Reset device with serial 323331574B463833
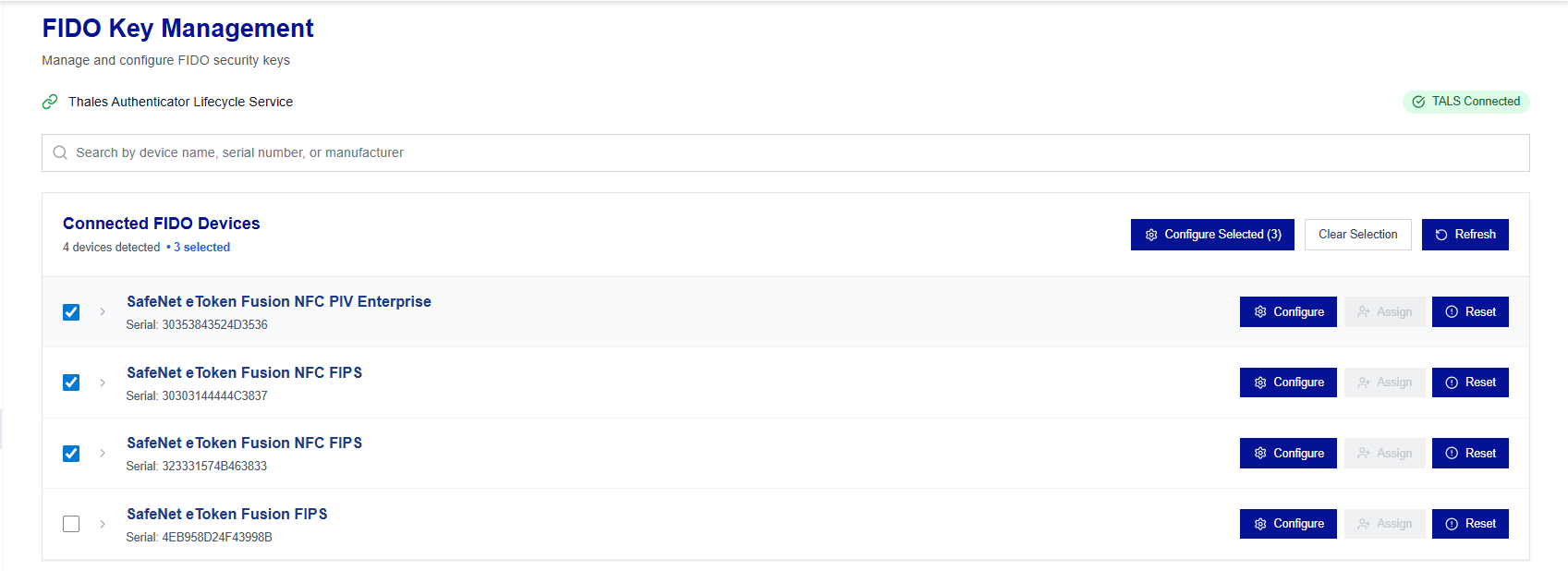The width and height of the screenshot is (1568, 571). tap(1470, 454)
